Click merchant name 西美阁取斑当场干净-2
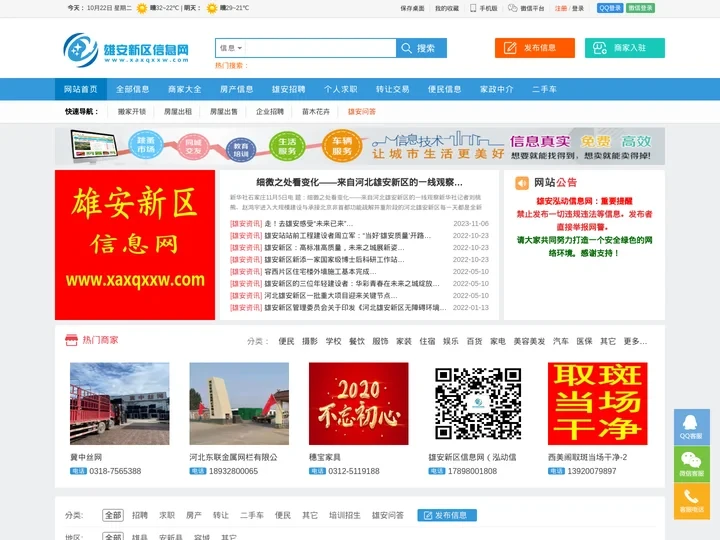This screenshot has height=540, width=720. [587, 457]
